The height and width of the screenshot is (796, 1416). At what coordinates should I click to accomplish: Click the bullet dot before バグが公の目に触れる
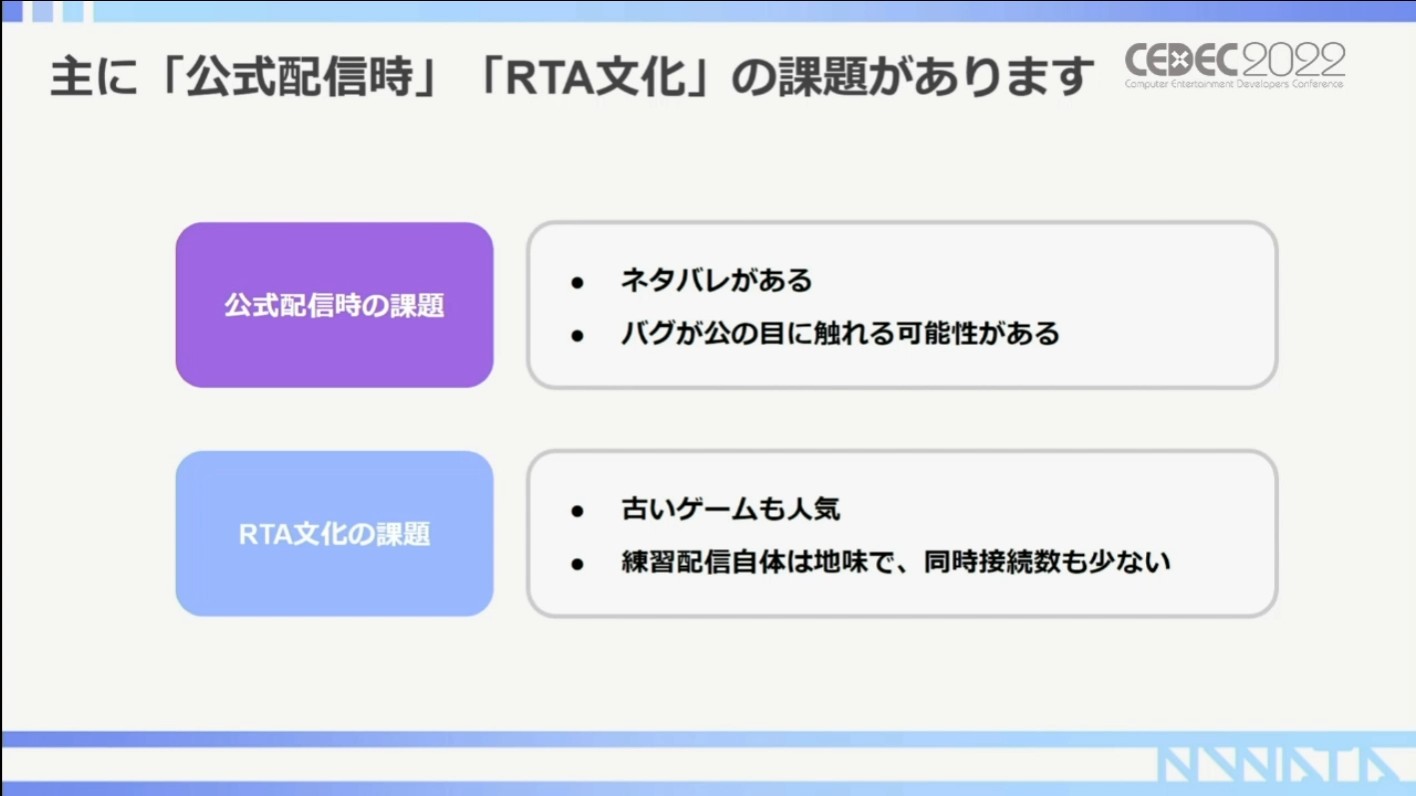click(x=577, y=336)
